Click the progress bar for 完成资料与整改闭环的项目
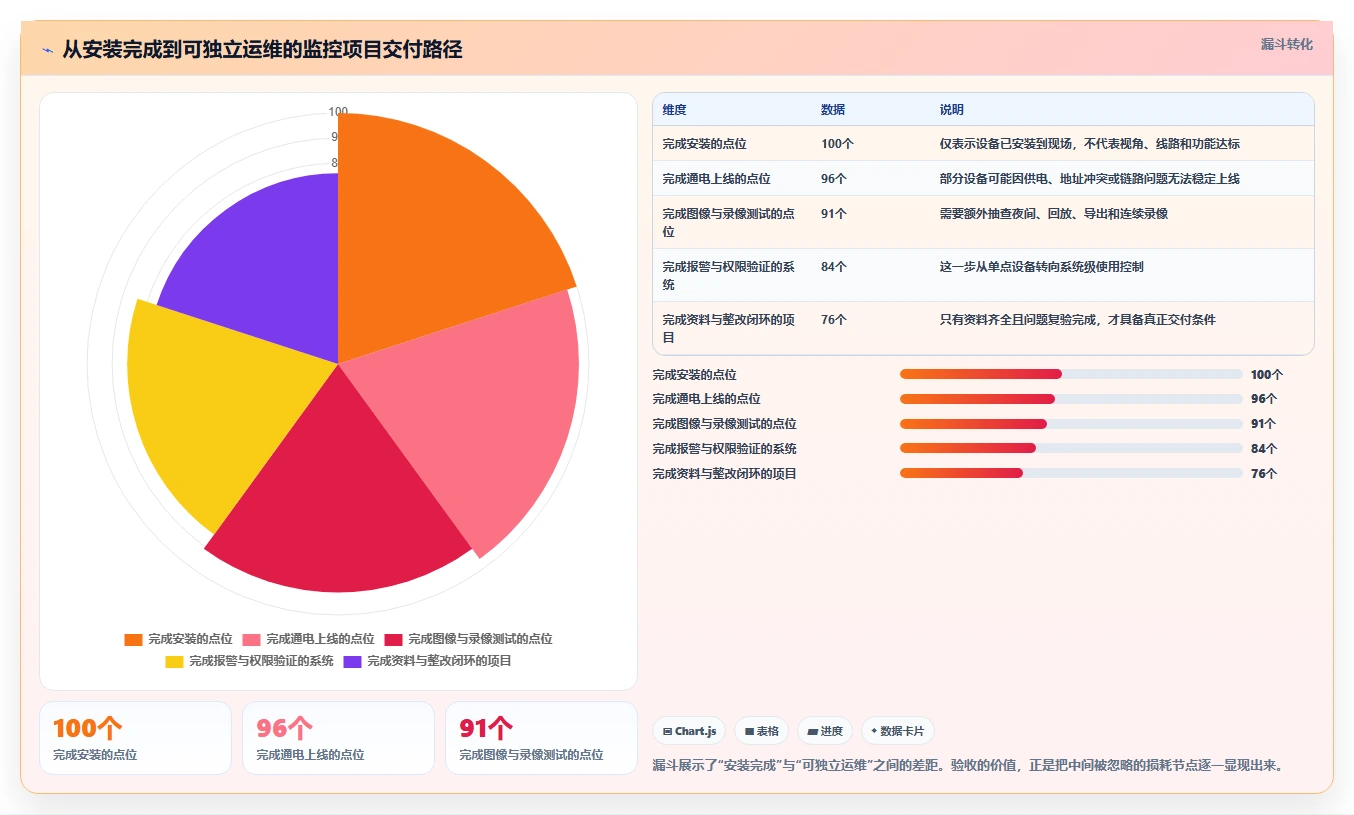 [x=1071, y=473]
